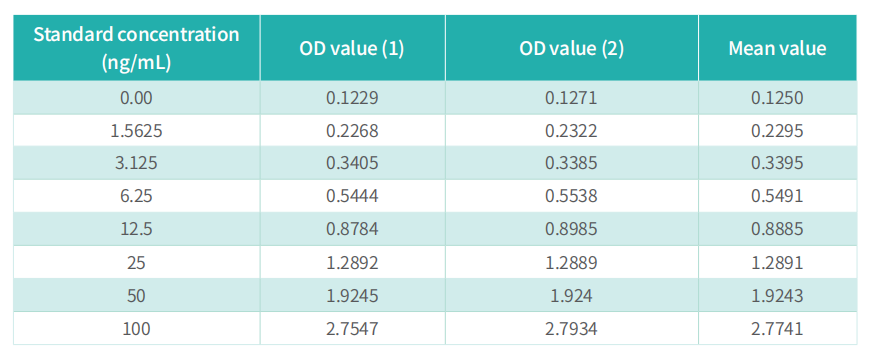Click OD value 0.1229 cell
The height and width of the screenshot is (362, 873).
pyautogui.click(x=352, y=98)
